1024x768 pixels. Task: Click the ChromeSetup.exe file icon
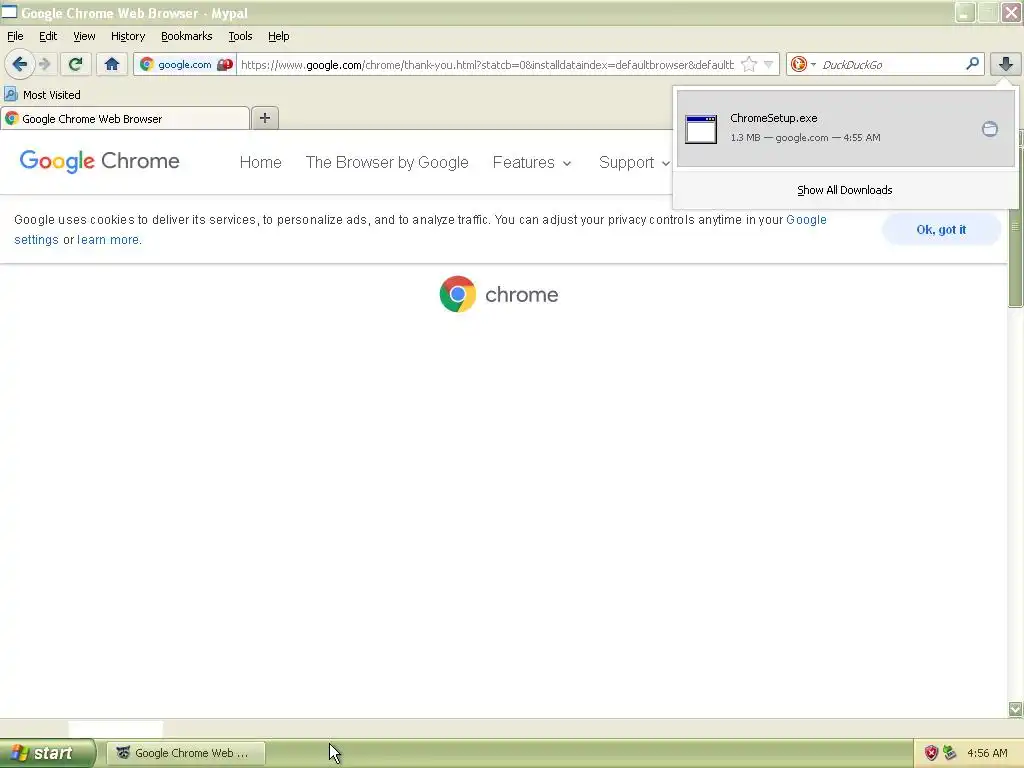[701, 129]
